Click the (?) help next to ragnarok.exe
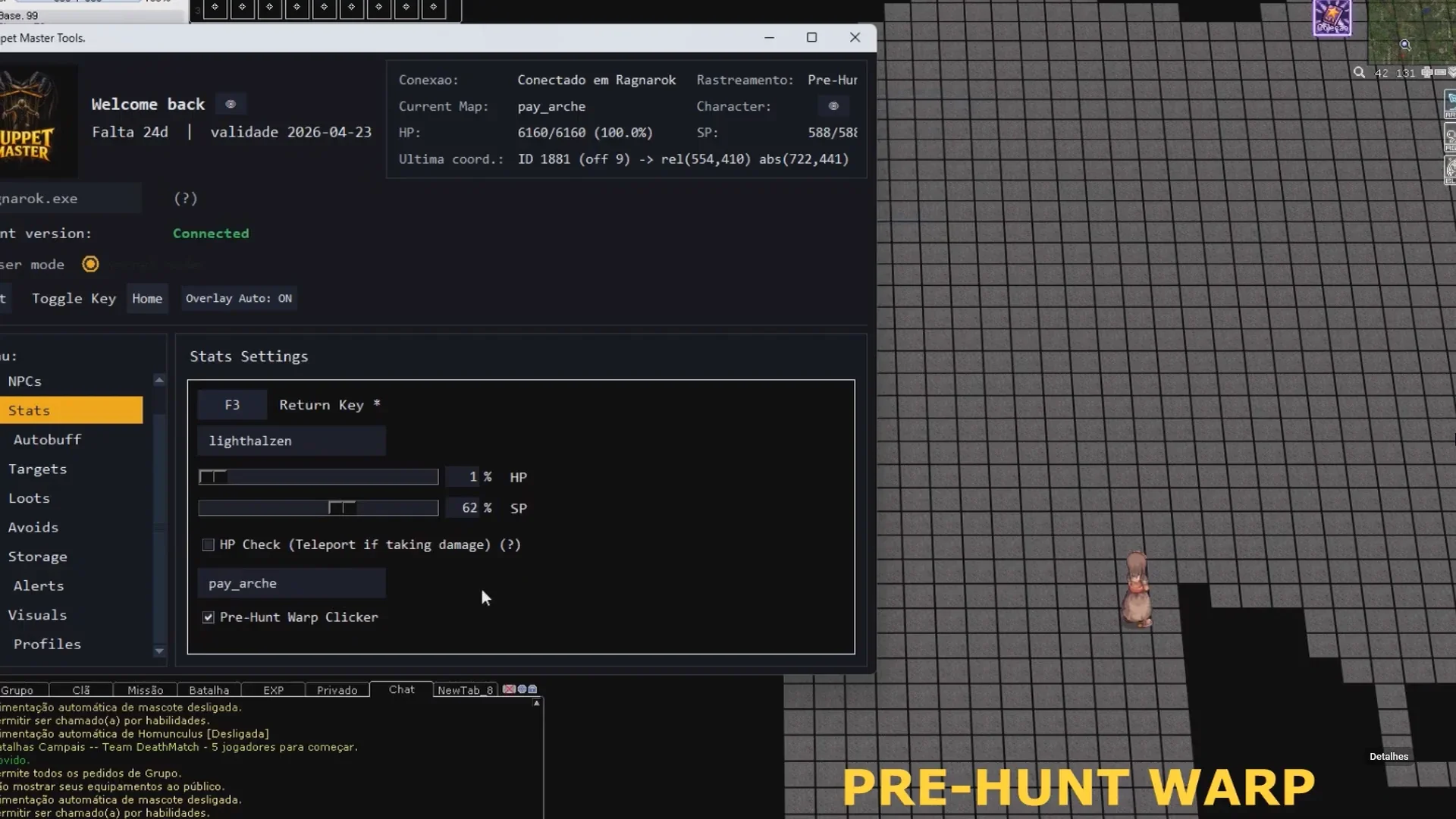The height and width of the screenshot is (819, 1456). tap(186, 198)
